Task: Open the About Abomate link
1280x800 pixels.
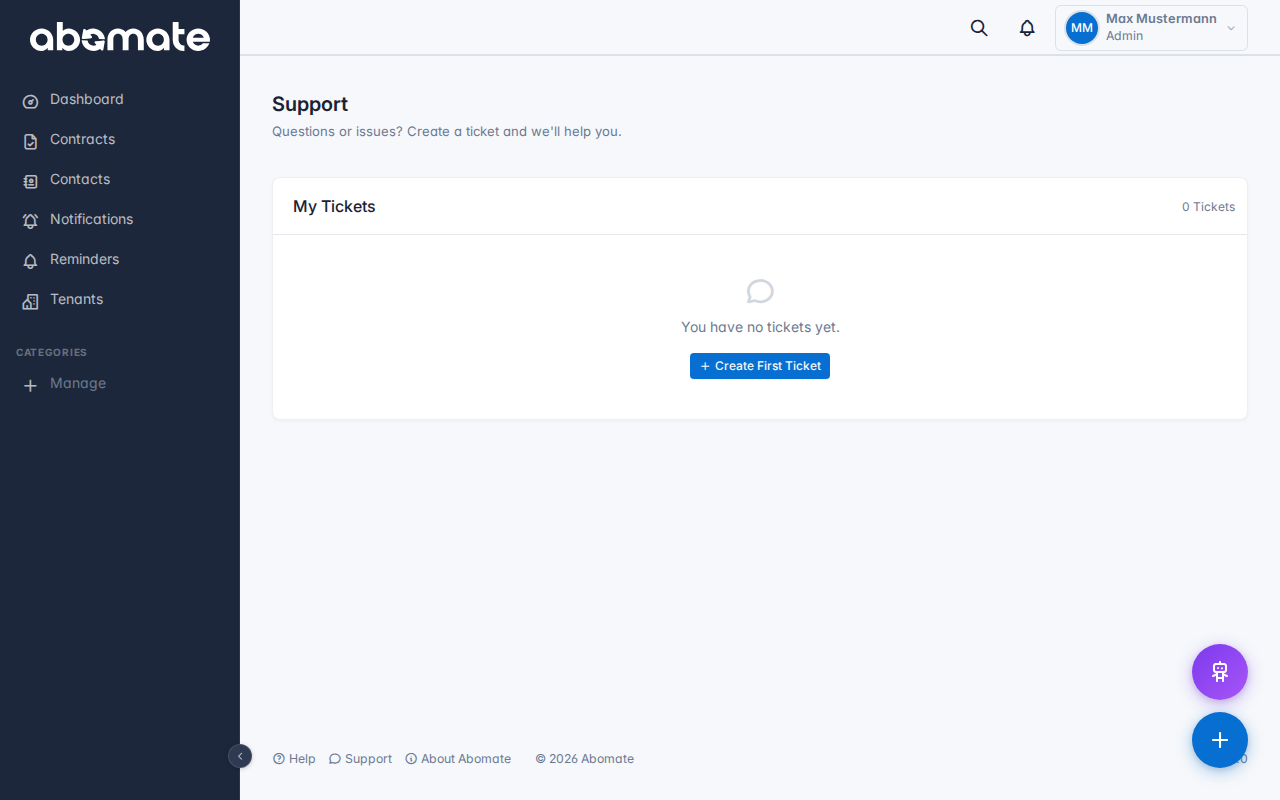Action: click(x=458, y=758)
